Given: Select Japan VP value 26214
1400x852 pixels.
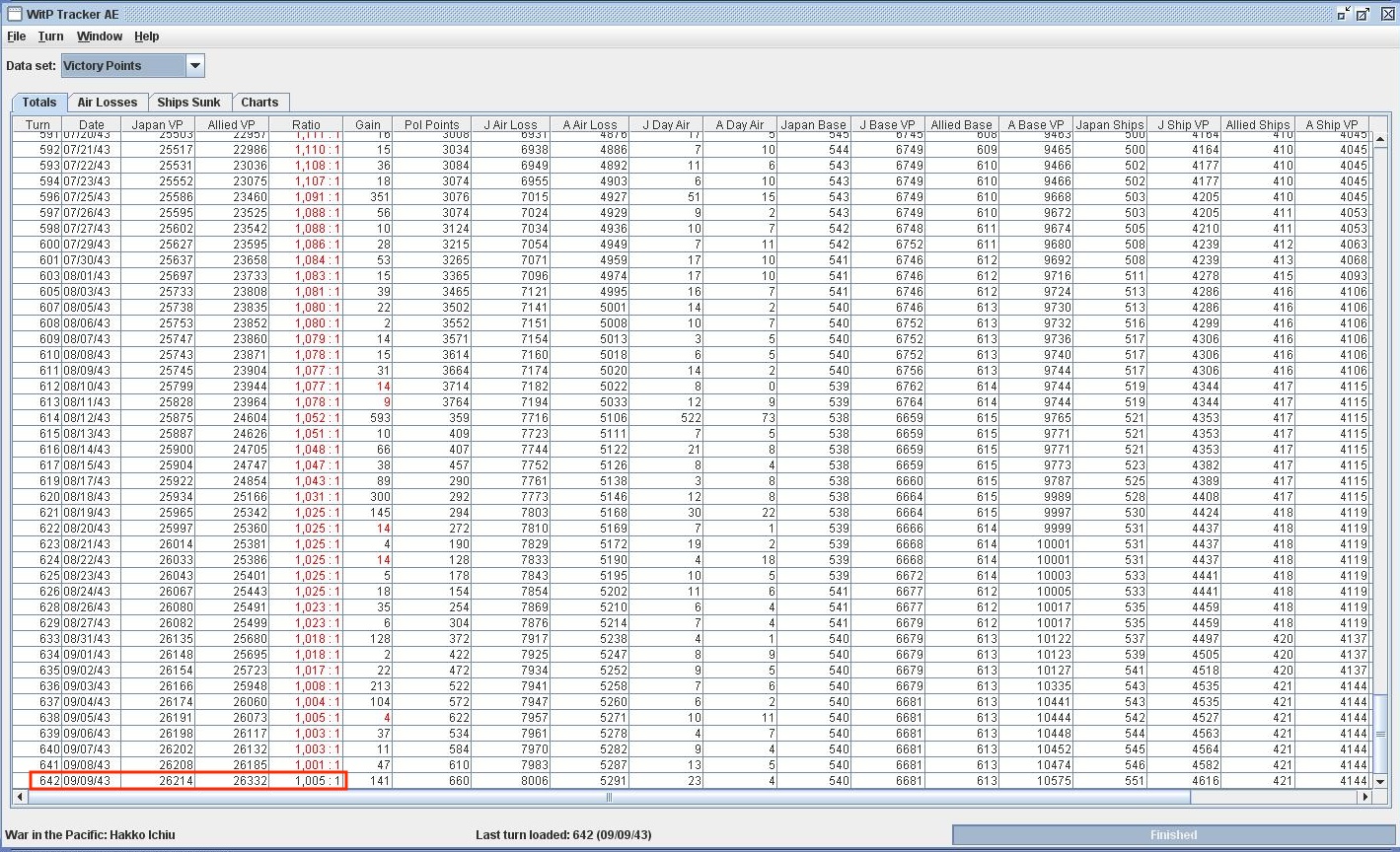Looking at the screenshot, I should coord(158,781).
